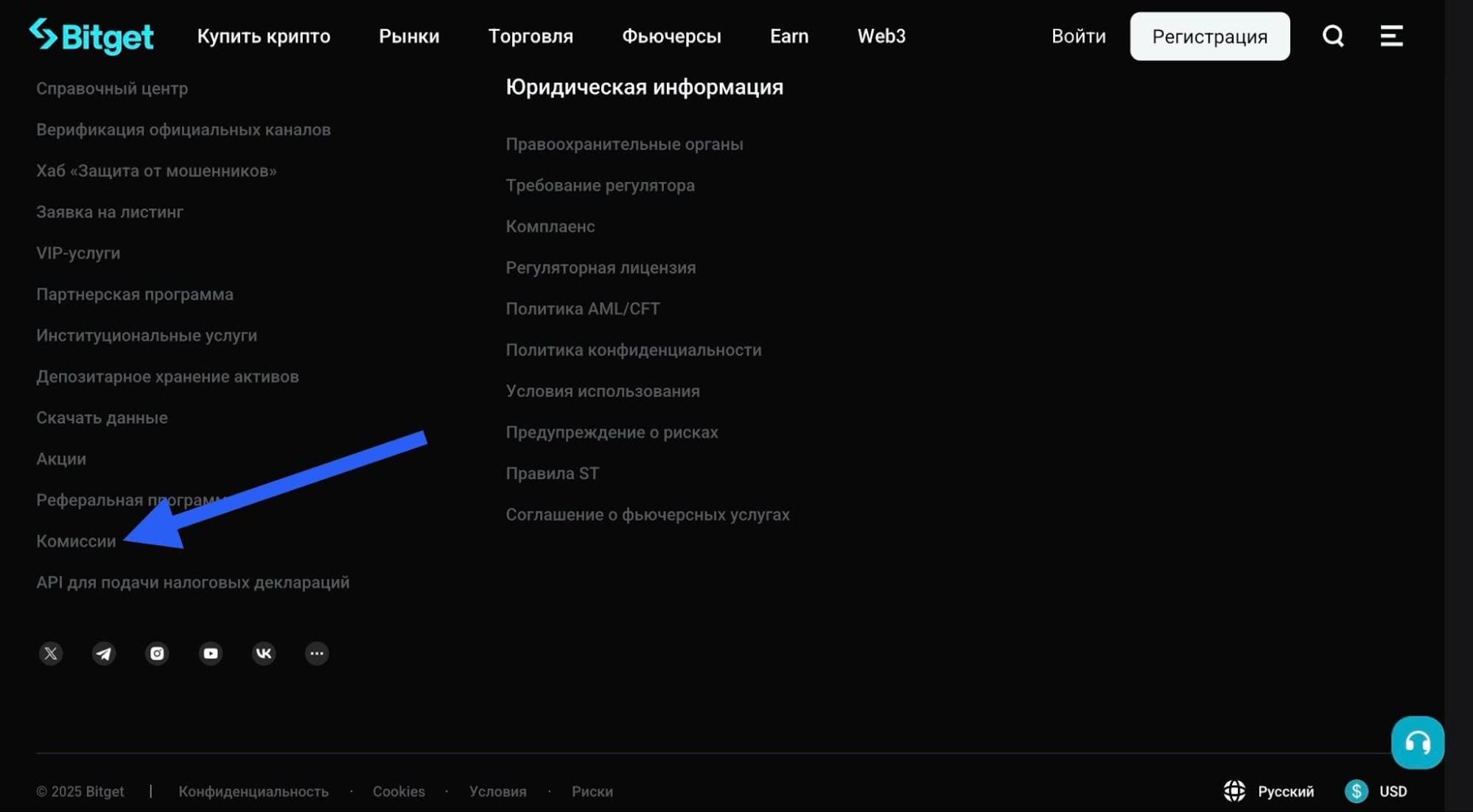1473x812 pixels.
Task: Open Правоохранительные органы link
Action: tap(624, 144)
